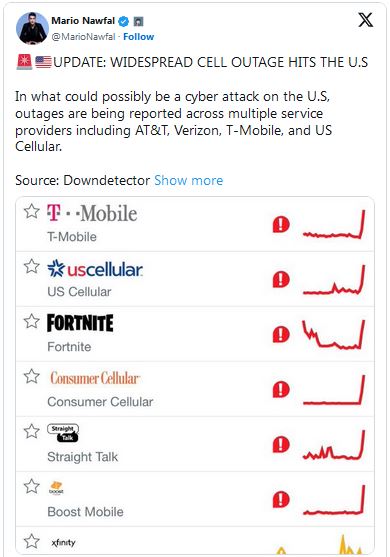Click the Straight Talk logo icon
The height and width of the screenshot is (557, 390).
[x=63, y=433]
